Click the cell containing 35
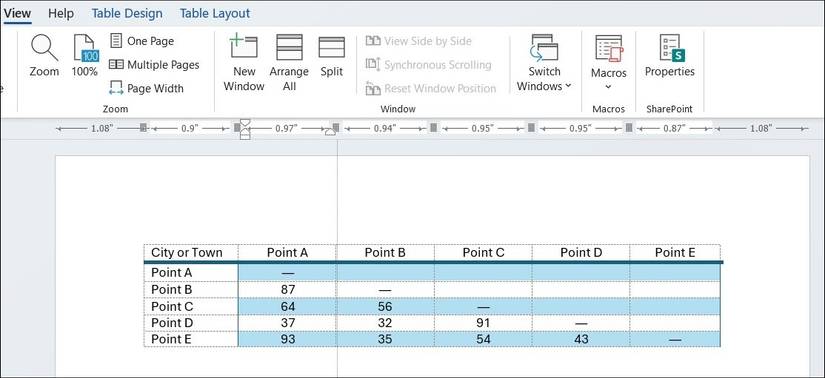Screen dimensions: 825x378 pyautogui.click(x=385, y=340)
